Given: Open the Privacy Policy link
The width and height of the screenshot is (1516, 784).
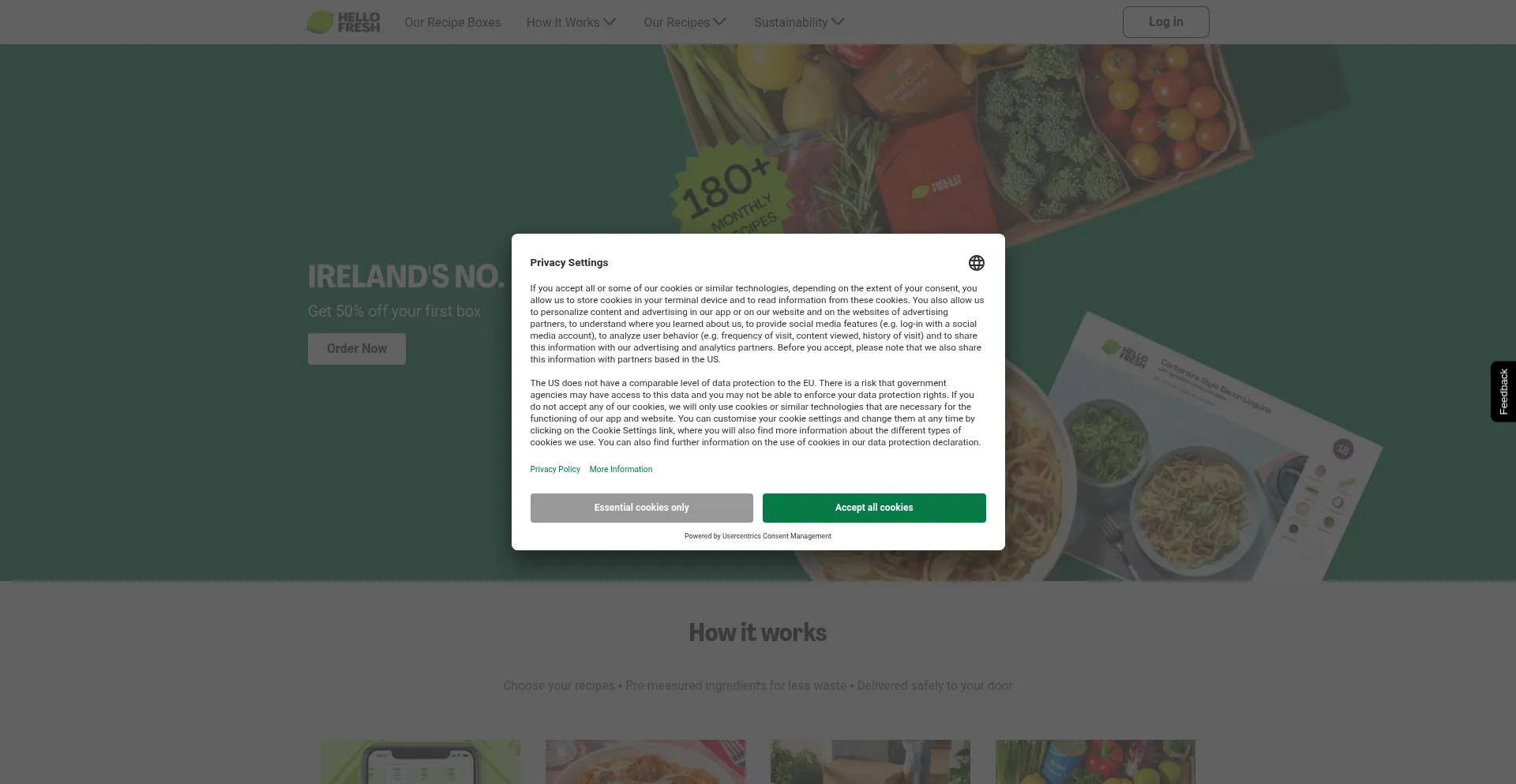Looking at the screenshot, I should 555,469.
